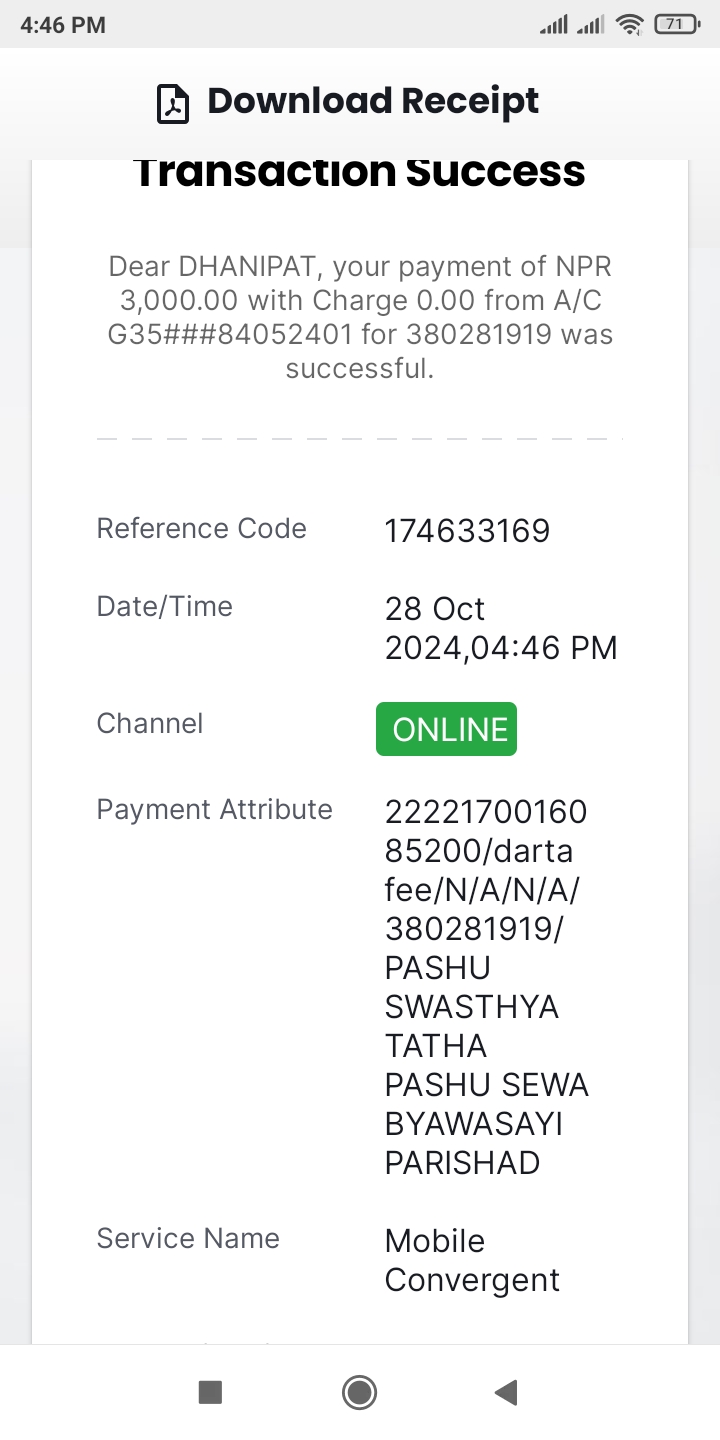The height and width of the screenshot is (1440, 720).
Task: Tap the Reference Code label
Action: click(201, 528)
